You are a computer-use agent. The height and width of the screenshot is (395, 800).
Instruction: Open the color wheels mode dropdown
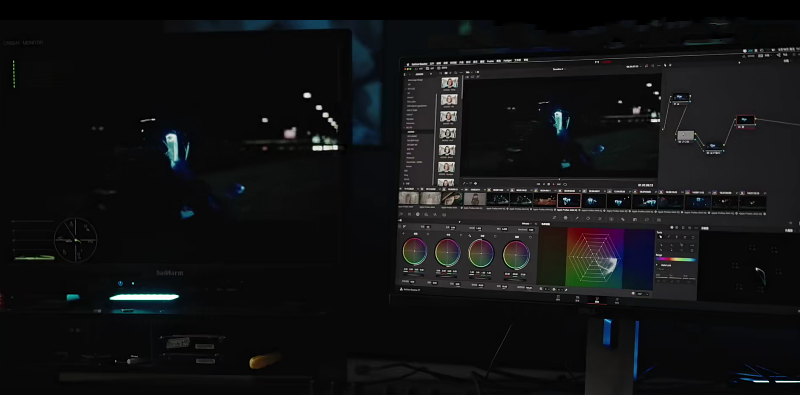527,224
